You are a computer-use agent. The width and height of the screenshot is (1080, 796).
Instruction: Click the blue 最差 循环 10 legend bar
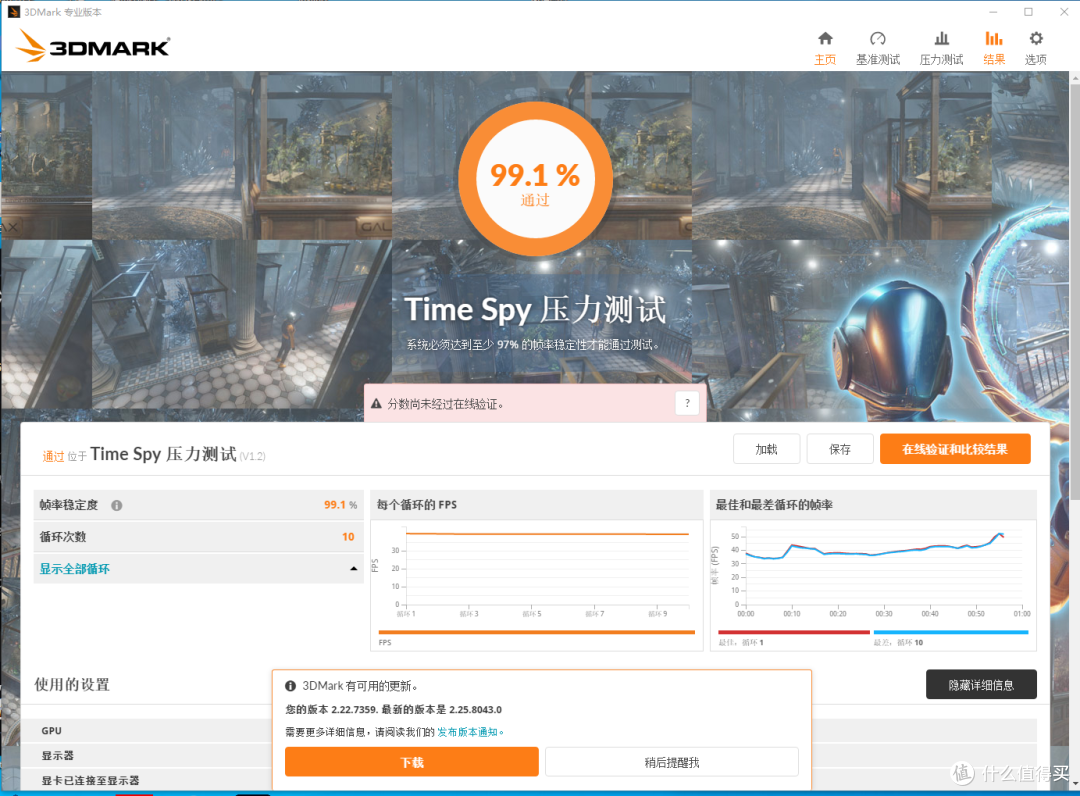[x=951, y=632]
